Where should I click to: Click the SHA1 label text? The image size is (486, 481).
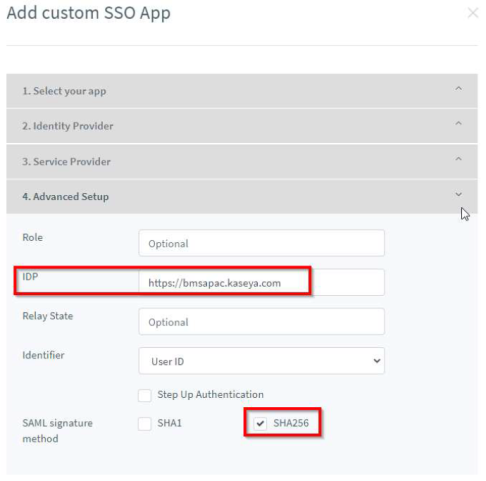coord(169,423)
